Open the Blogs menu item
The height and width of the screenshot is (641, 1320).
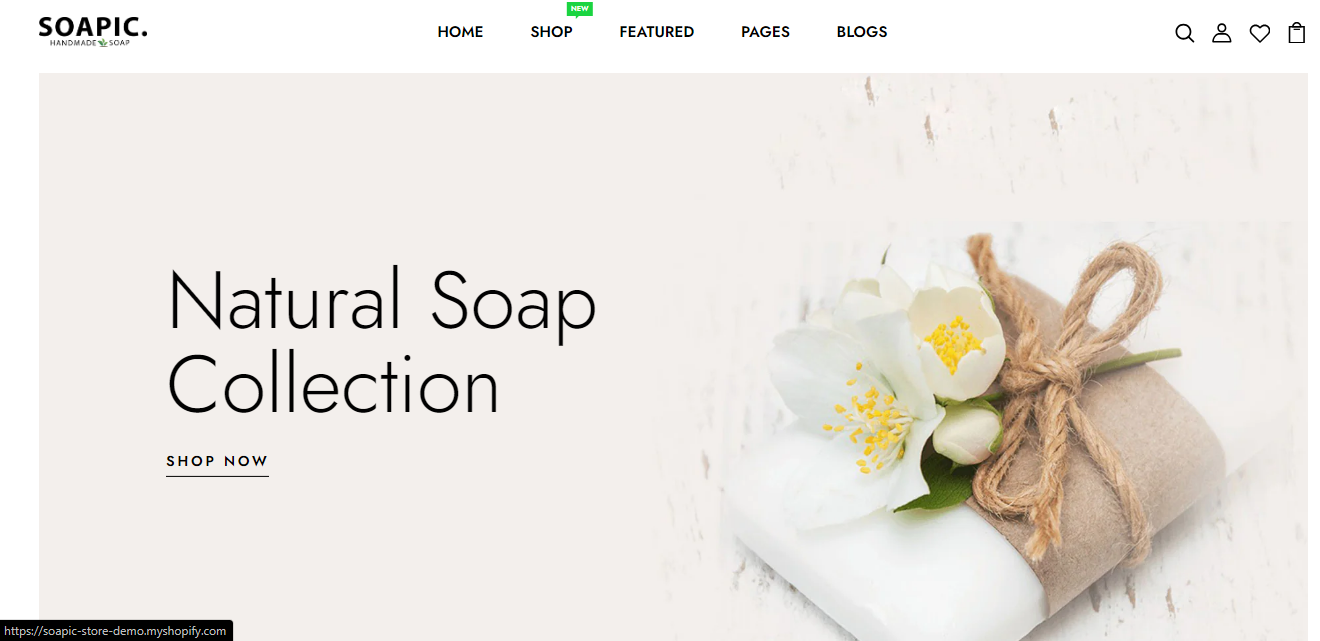[x=862, y=32]
